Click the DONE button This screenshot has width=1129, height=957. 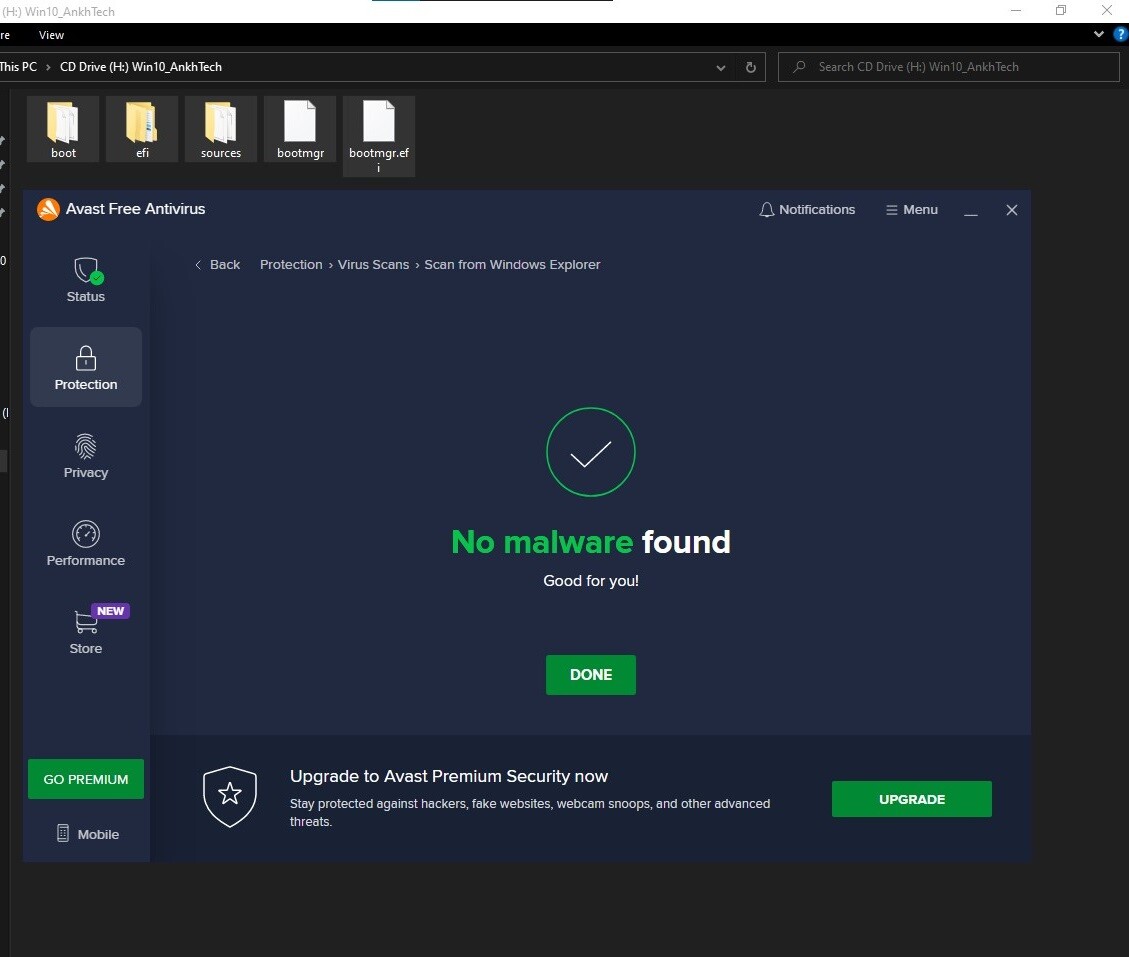(x=590, y=675)
